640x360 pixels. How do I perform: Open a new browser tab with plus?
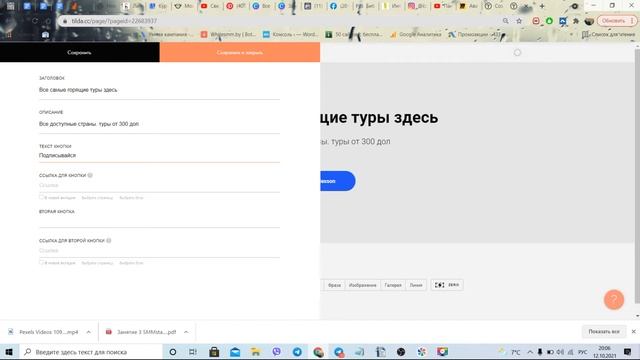click(x=542, y=6)
